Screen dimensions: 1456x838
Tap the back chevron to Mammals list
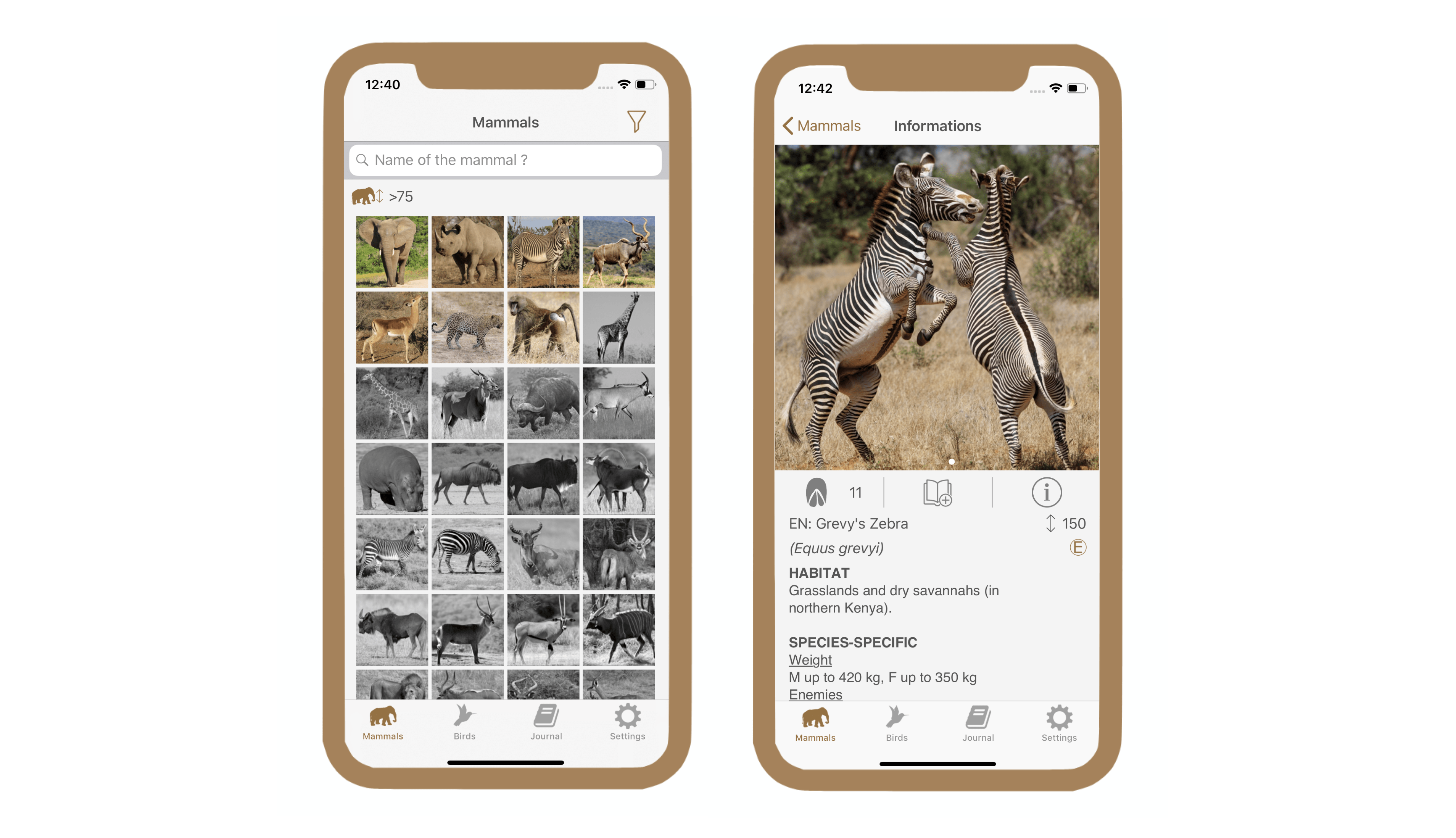(790, 125)
